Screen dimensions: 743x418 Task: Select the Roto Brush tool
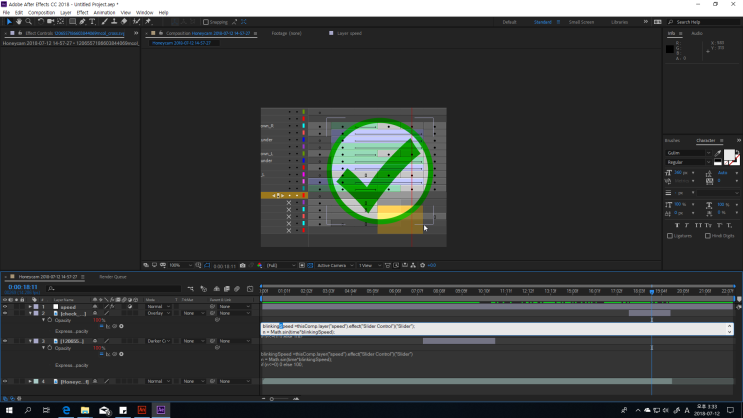point(136,22)
